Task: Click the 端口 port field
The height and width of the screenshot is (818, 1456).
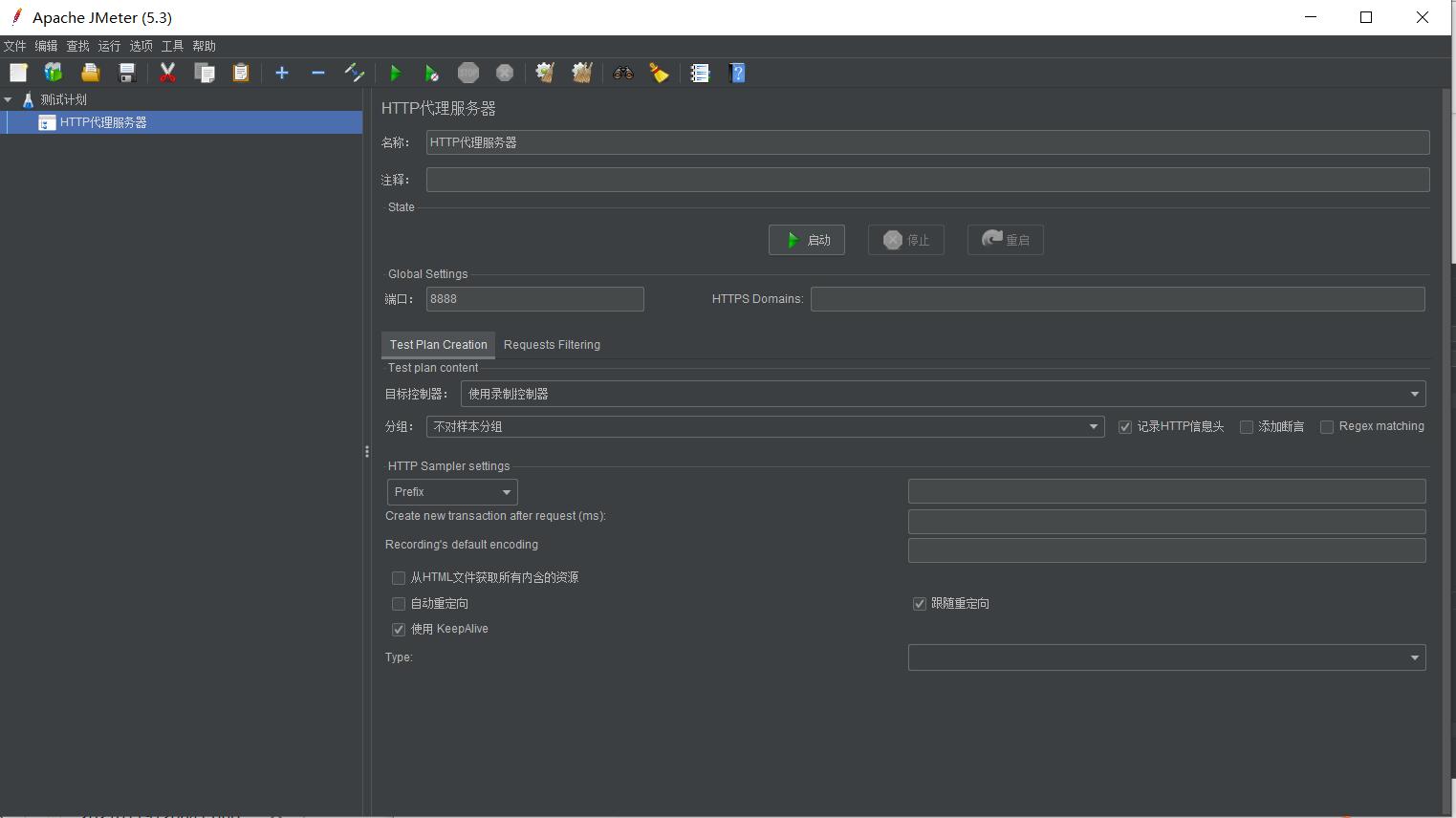Action: (x=535, y=299)
